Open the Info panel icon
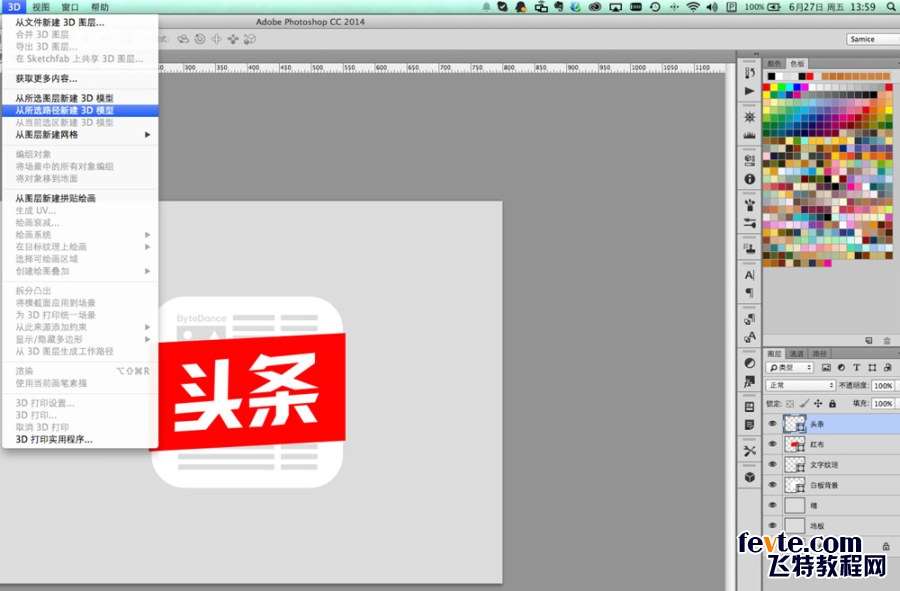Image resolution: width=900 pixels, height=591 pixels. click(750, 179)
